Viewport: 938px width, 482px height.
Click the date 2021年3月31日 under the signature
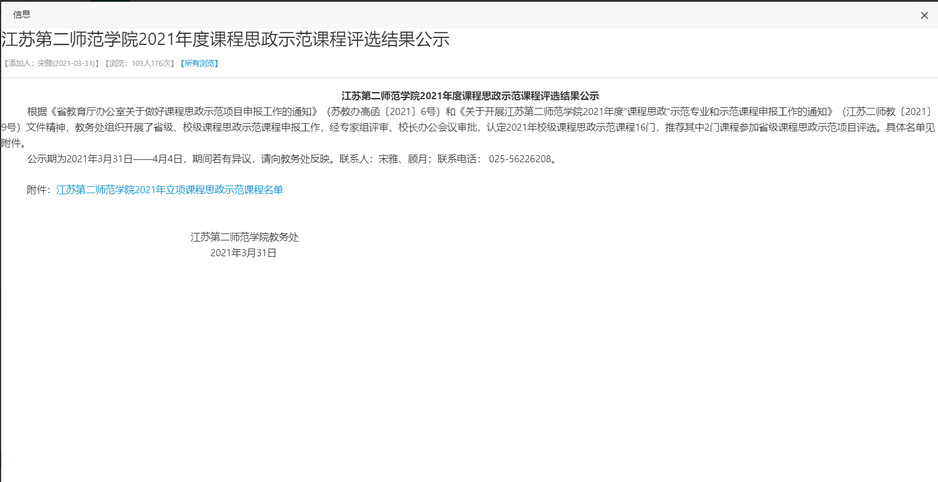coord(243,253)
